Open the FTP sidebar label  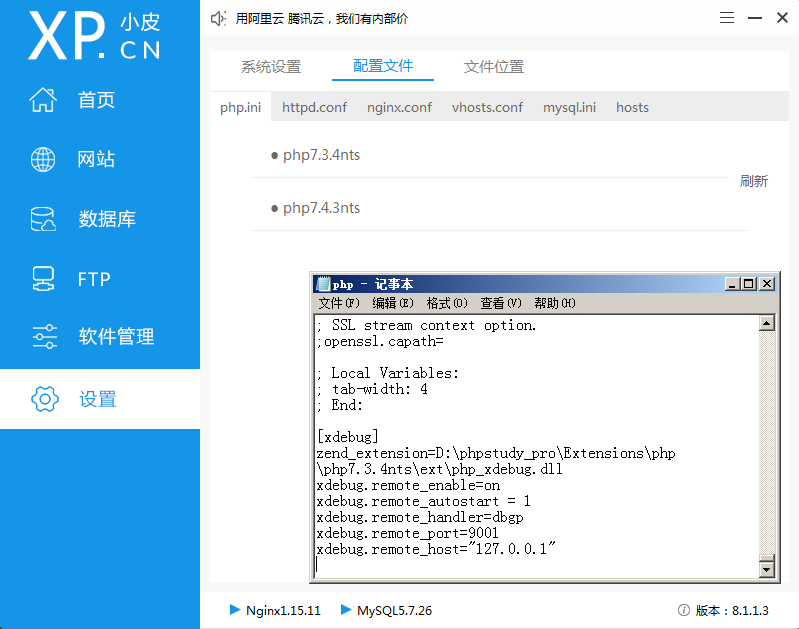pos(94,279)
